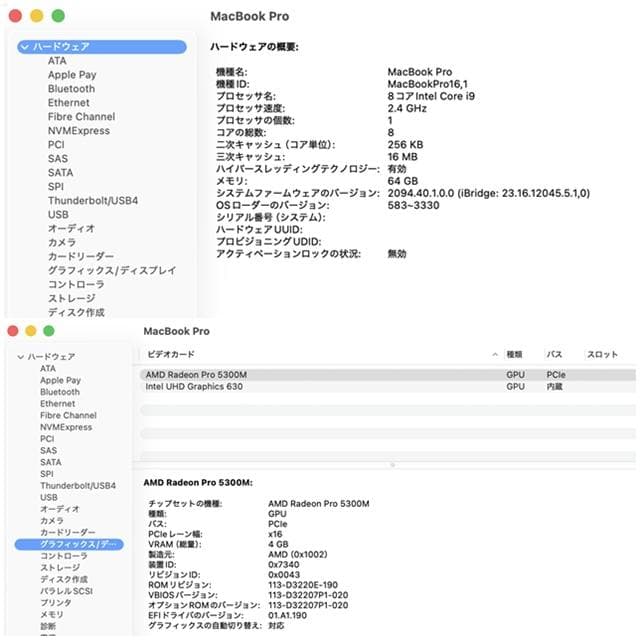Sort by スロット column header
This screenshot has height=640, width=640.
602,354
